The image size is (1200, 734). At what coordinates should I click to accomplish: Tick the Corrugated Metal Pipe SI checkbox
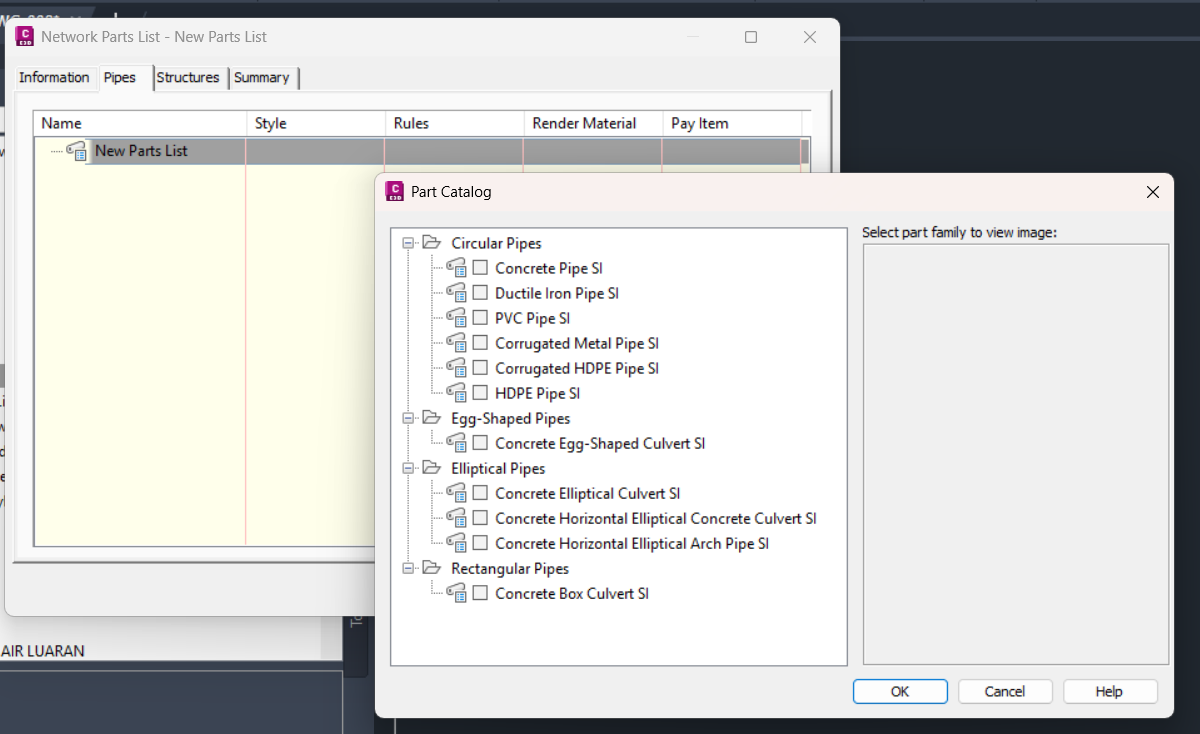tap(481, 343)
